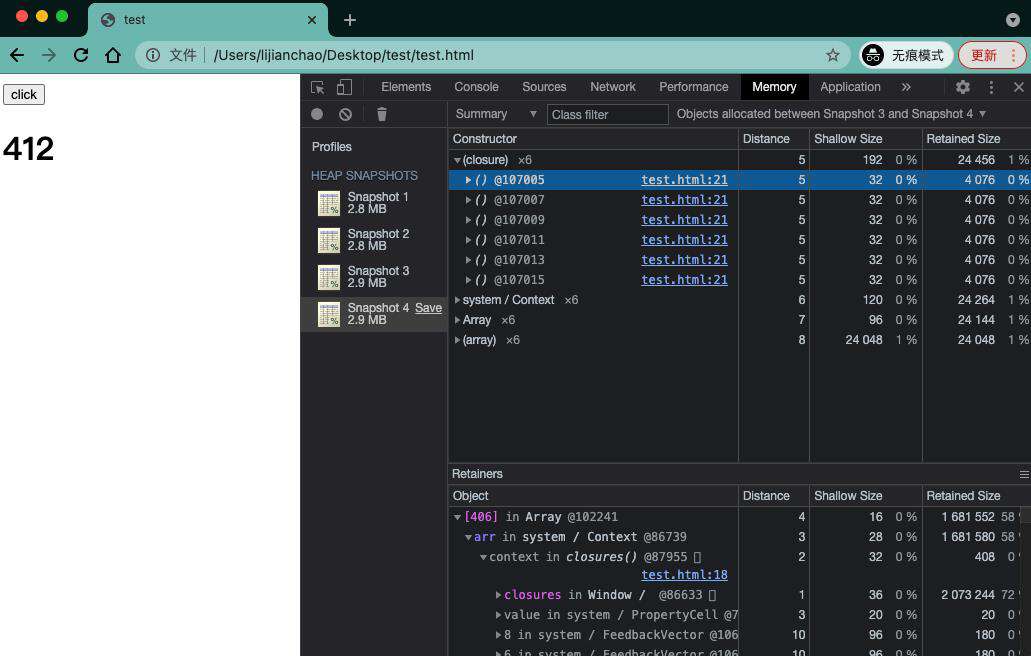Expand closure row @107005
Image resolution: width=1031 pixels, height=656 pixels.
tap(468, 180)
